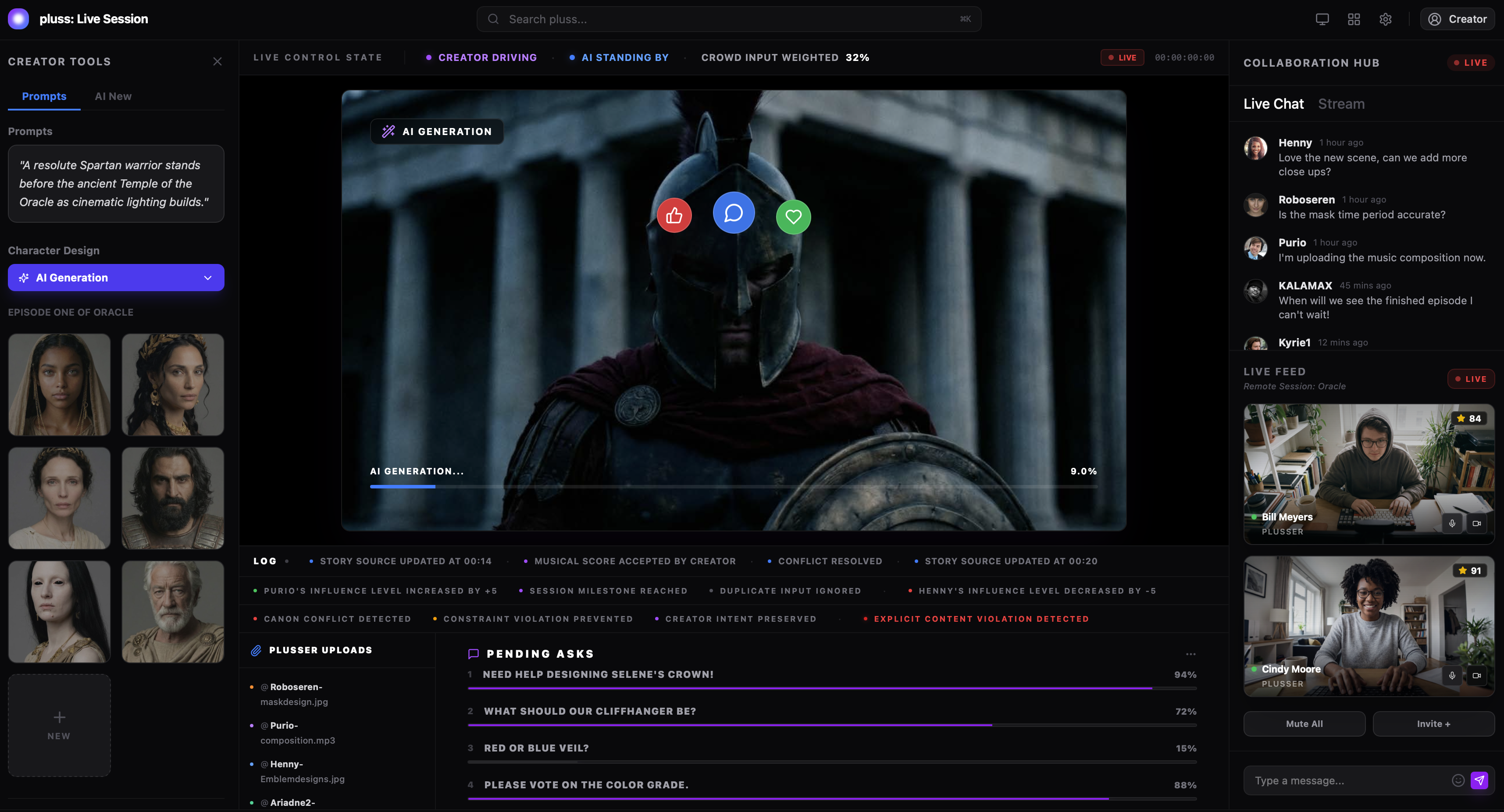
Task: Switch to the AI New tab
Action: pyautogui.click(x=113, y=96)
